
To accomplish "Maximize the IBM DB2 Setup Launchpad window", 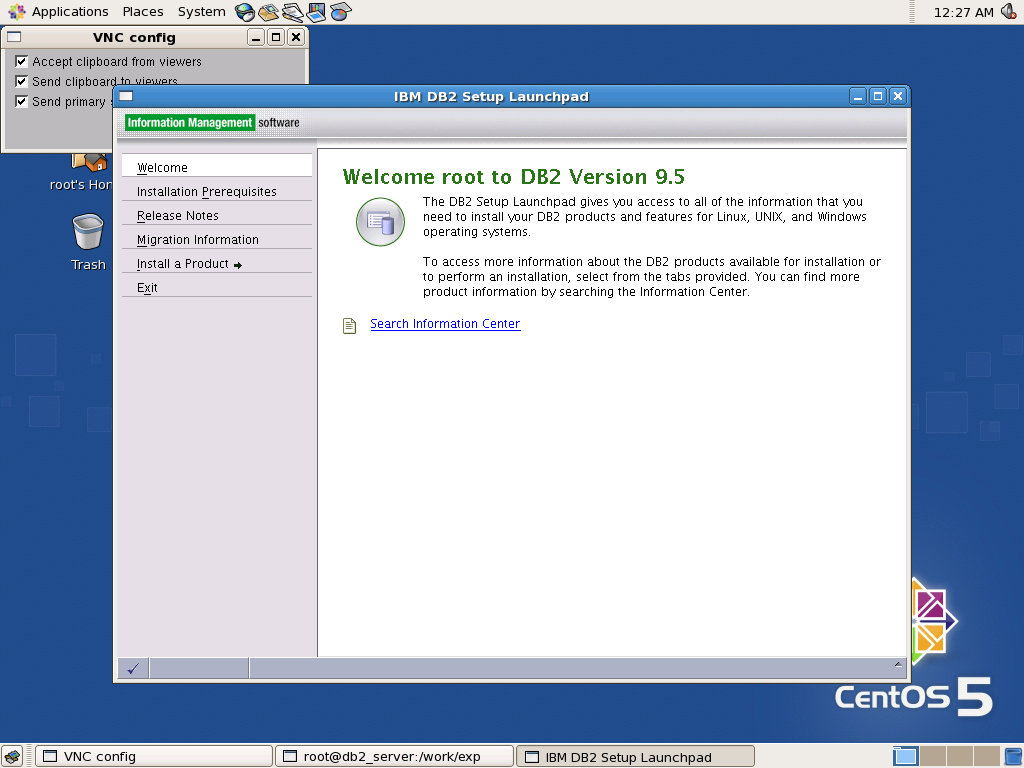I will click(878, 97).
